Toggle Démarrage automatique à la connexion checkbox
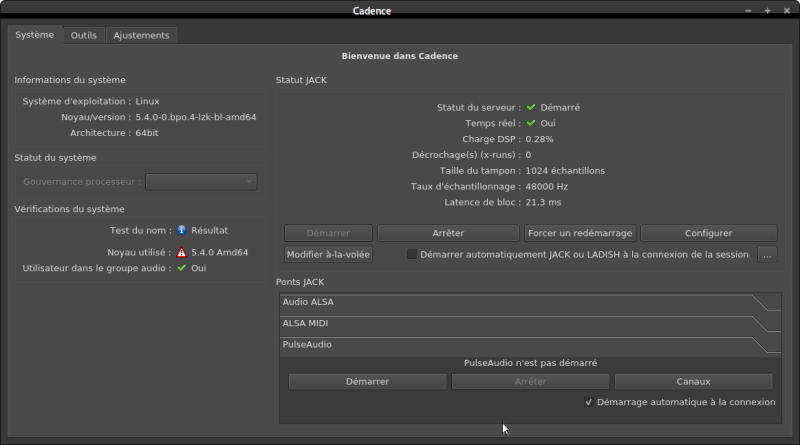 (x=588, y=402)
